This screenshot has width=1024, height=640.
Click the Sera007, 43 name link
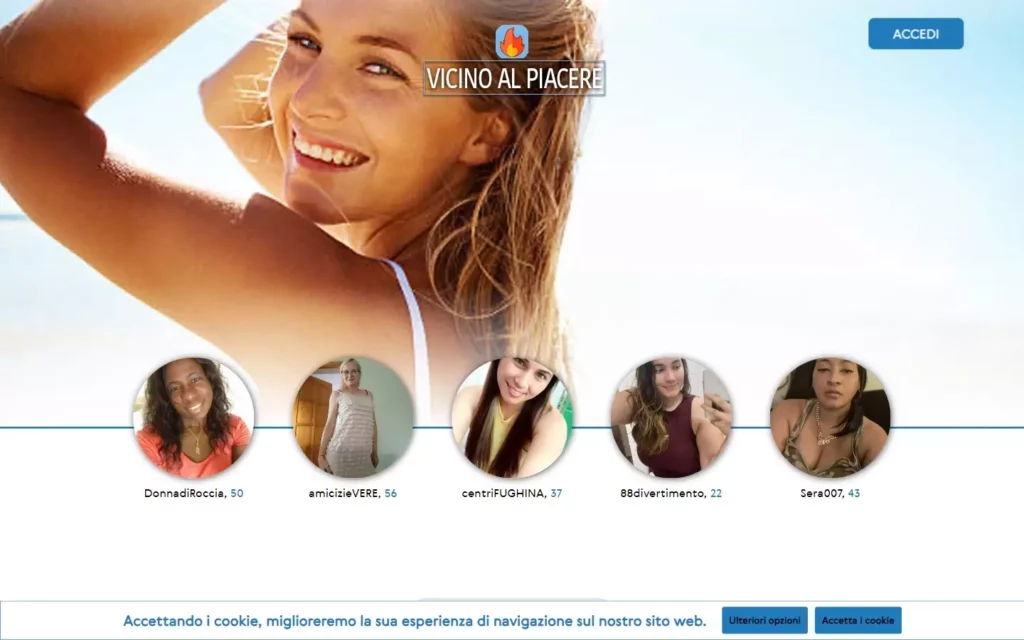pyautogui.click(x=829, y=492)
